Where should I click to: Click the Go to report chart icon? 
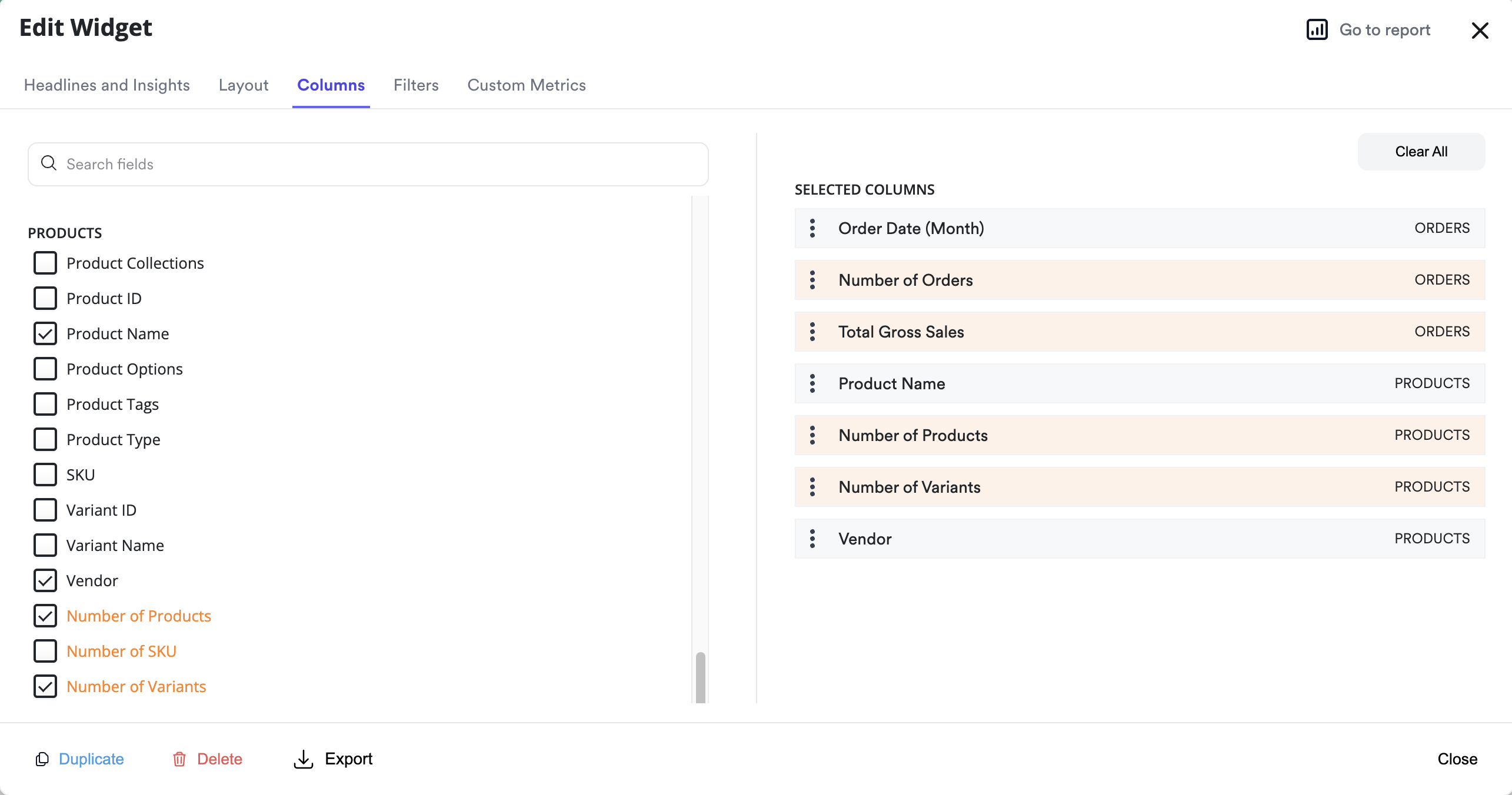[x=1317, y=29]
